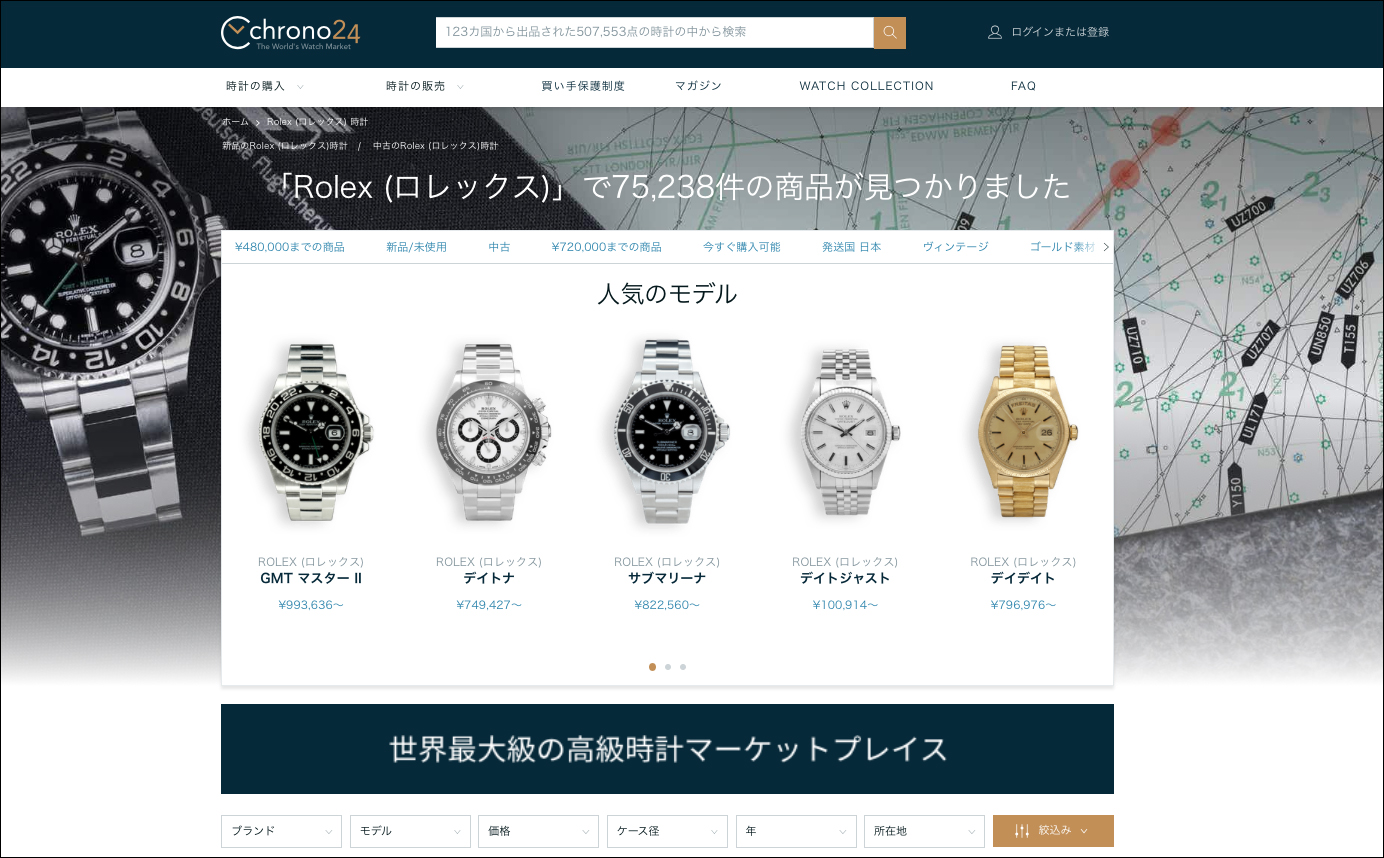This screenshot has width=1384, height=858.
Task: Open the マガジン menu item
Action: 698,86
